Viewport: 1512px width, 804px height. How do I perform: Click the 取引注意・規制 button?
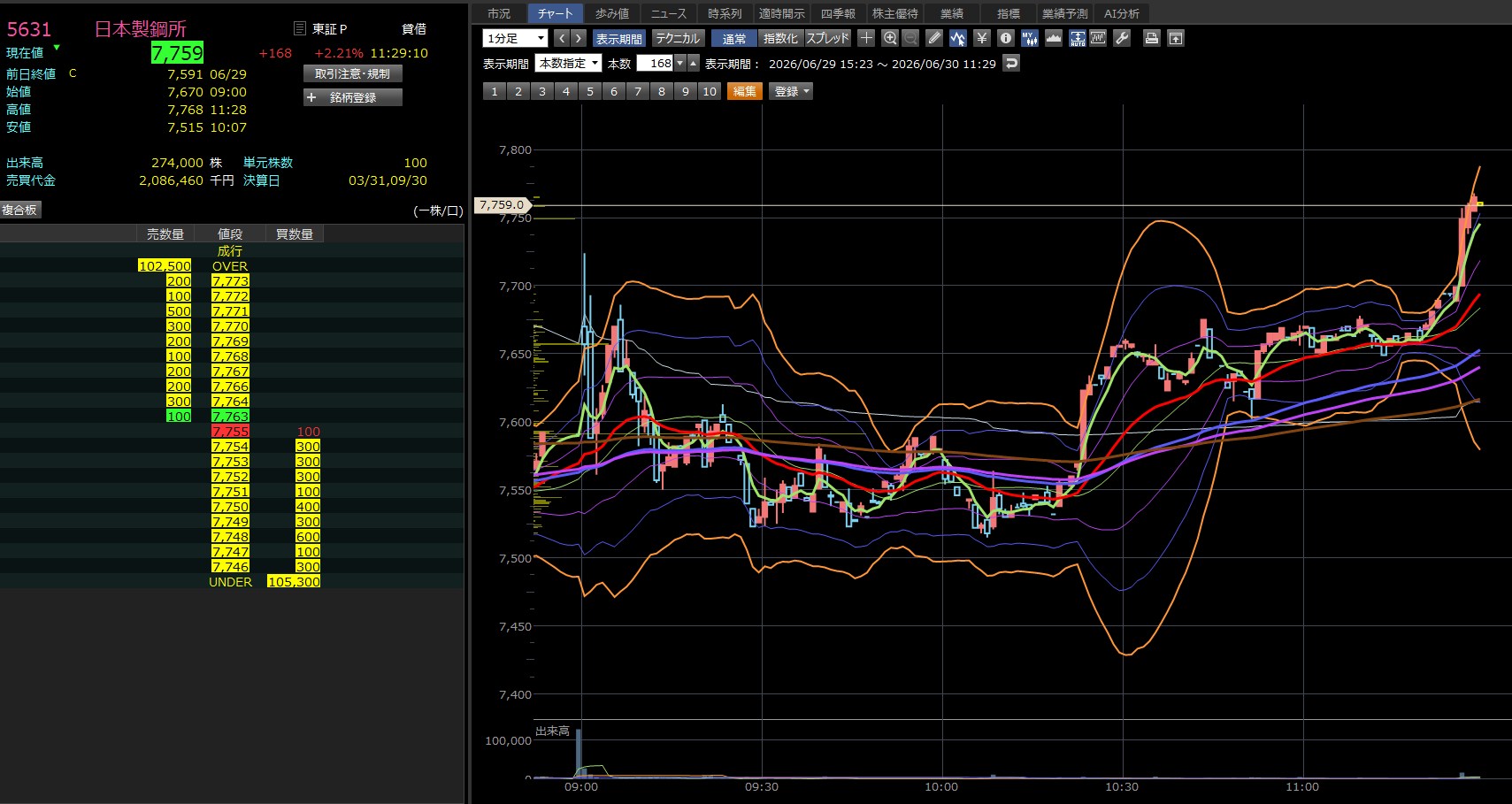pos(352,73)
